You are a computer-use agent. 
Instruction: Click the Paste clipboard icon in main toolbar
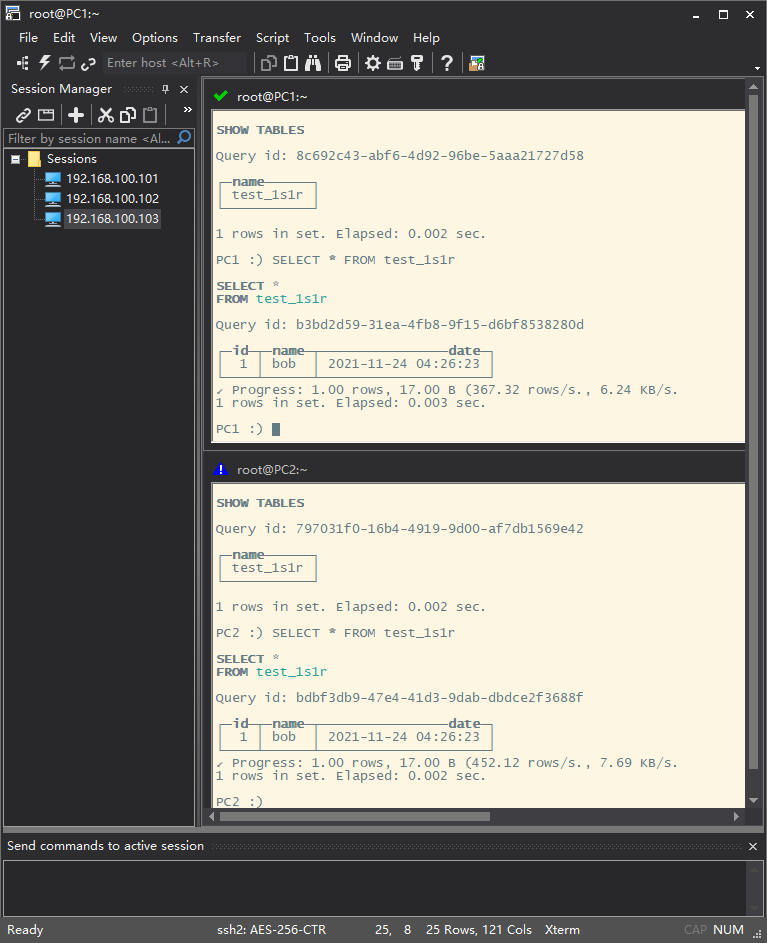pyautogui.click(x=291, y=63)
